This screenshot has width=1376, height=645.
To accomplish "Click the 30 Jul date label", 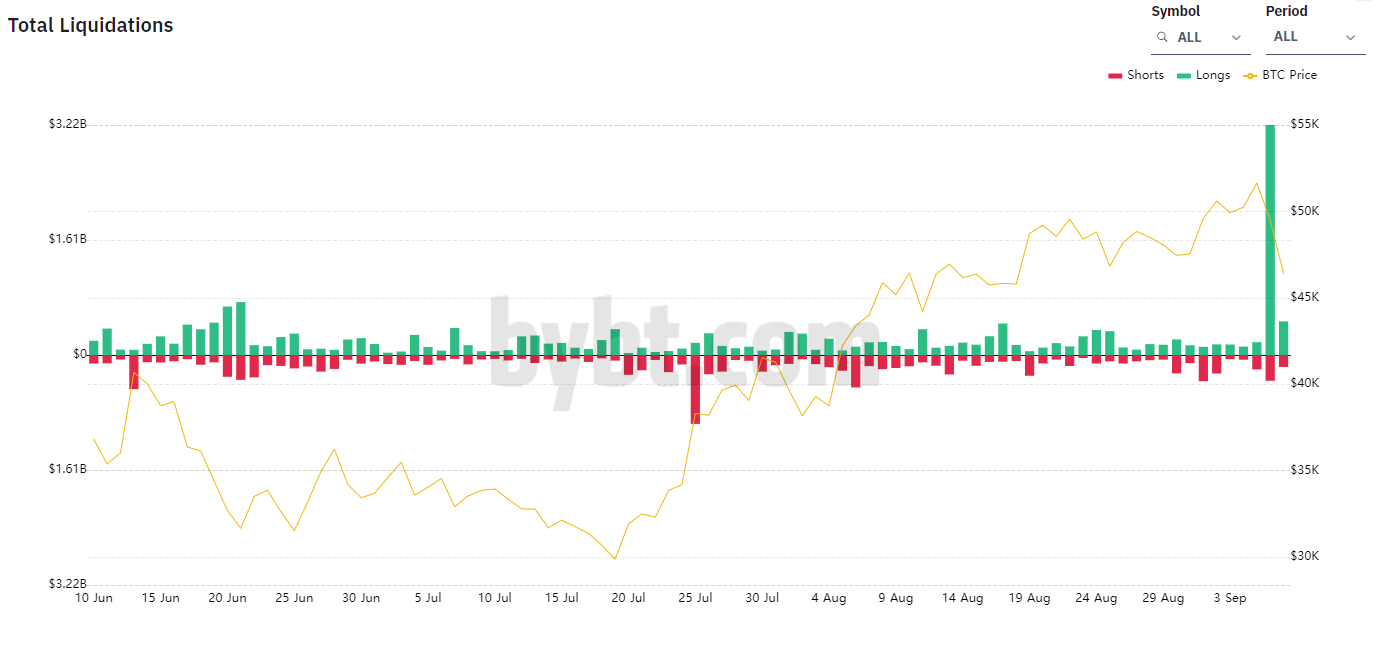I will coord(762,598).
